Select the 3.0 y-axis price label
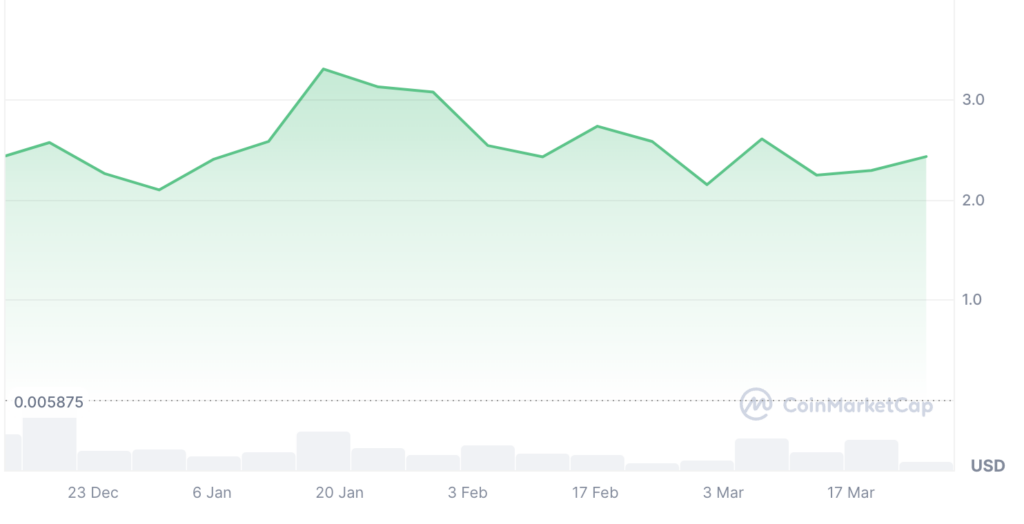 (973, 100)
